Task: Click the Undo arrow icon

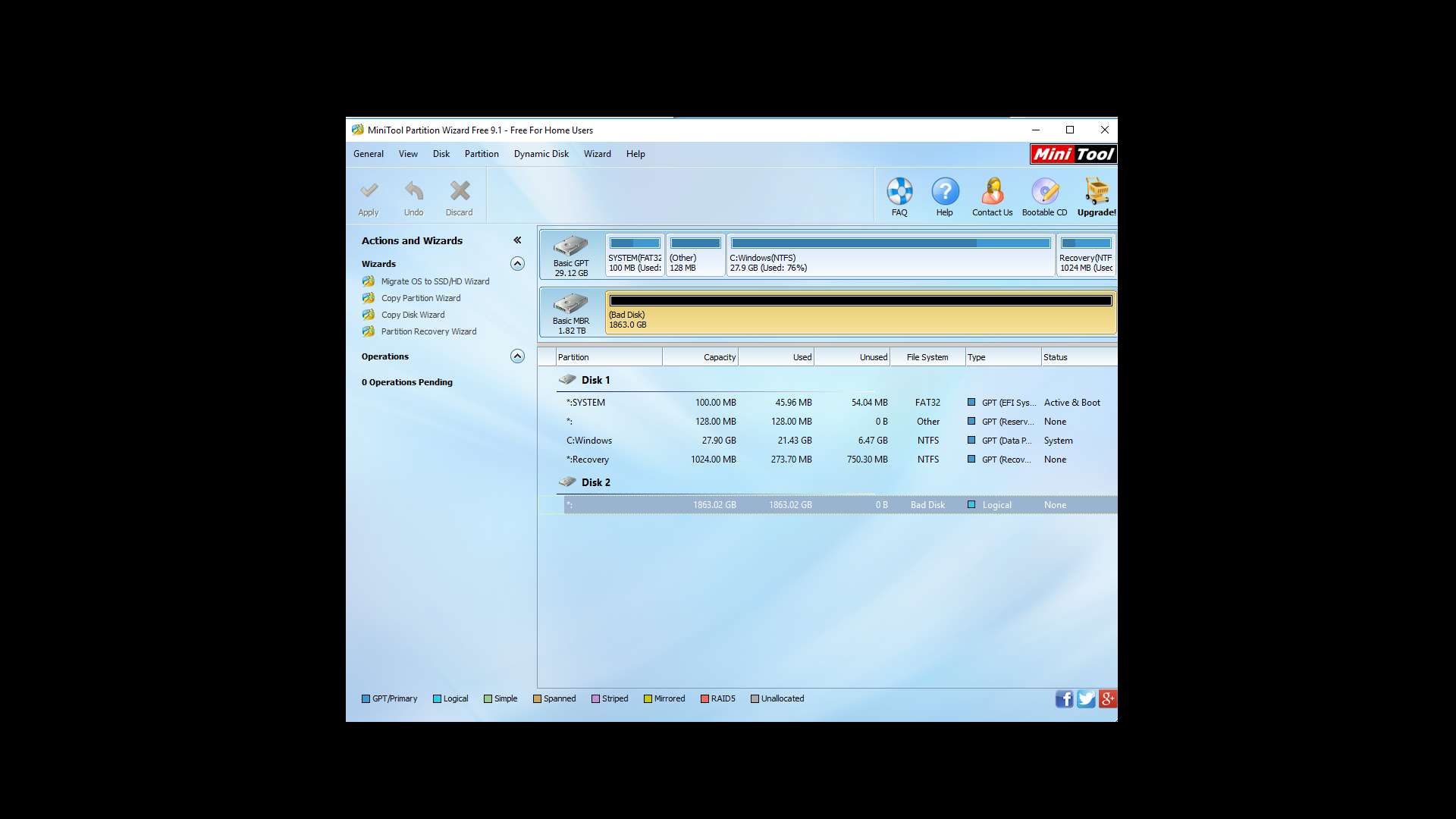Action: (x=413, y=190)
